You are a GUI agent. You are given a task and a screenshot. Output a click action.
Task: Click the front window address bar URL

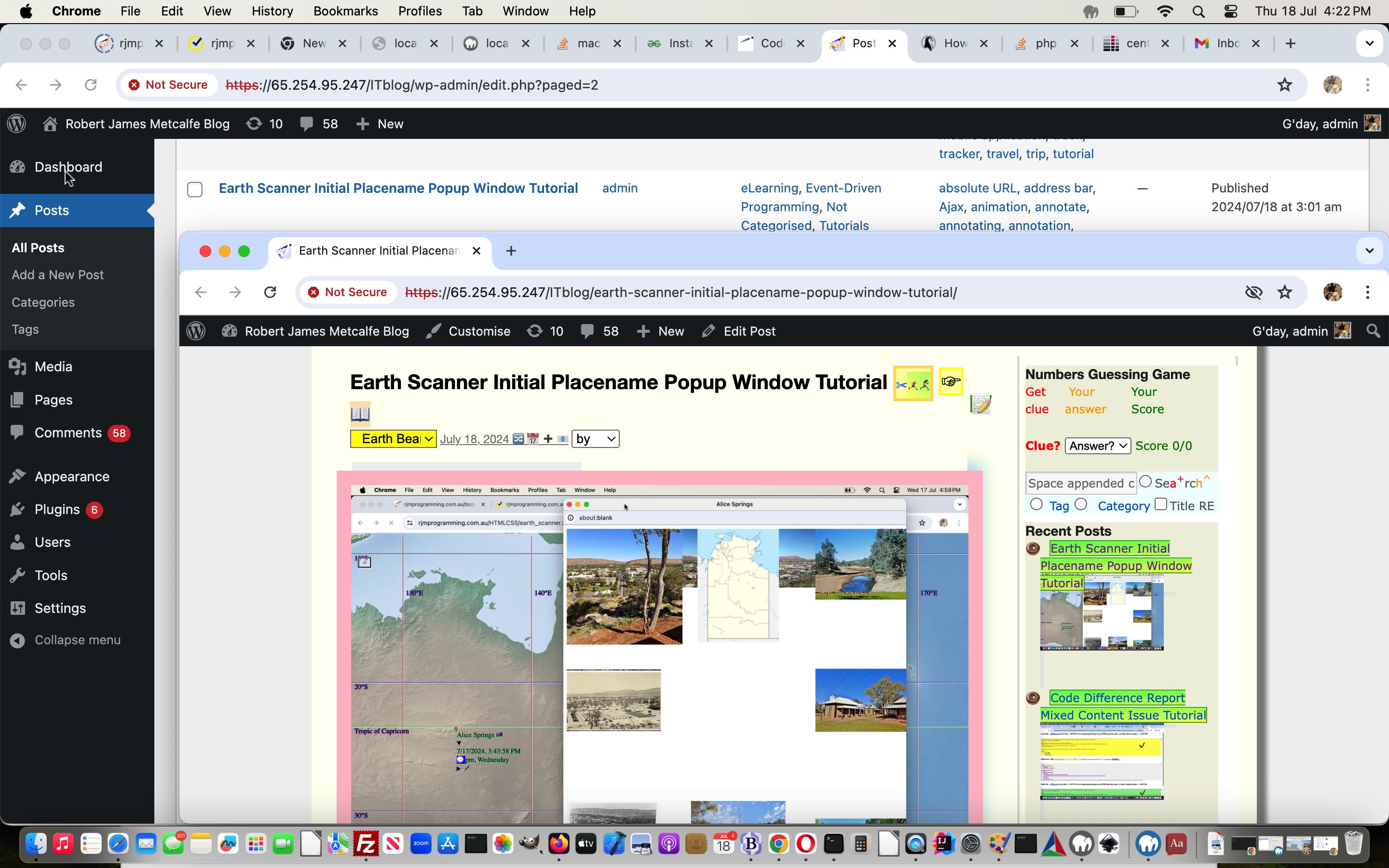[x=681, y=292]
